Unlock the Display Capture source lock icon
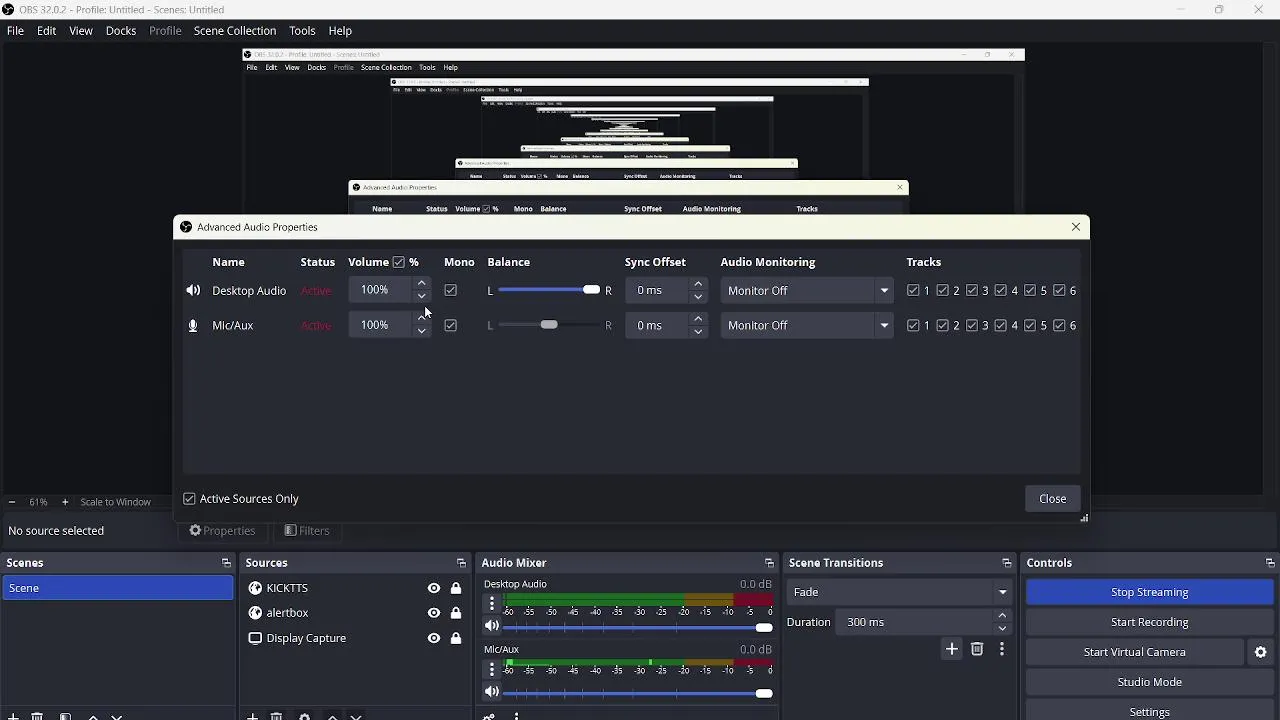The width and height of the screenshot is (1280, 720). click(456, 638)
